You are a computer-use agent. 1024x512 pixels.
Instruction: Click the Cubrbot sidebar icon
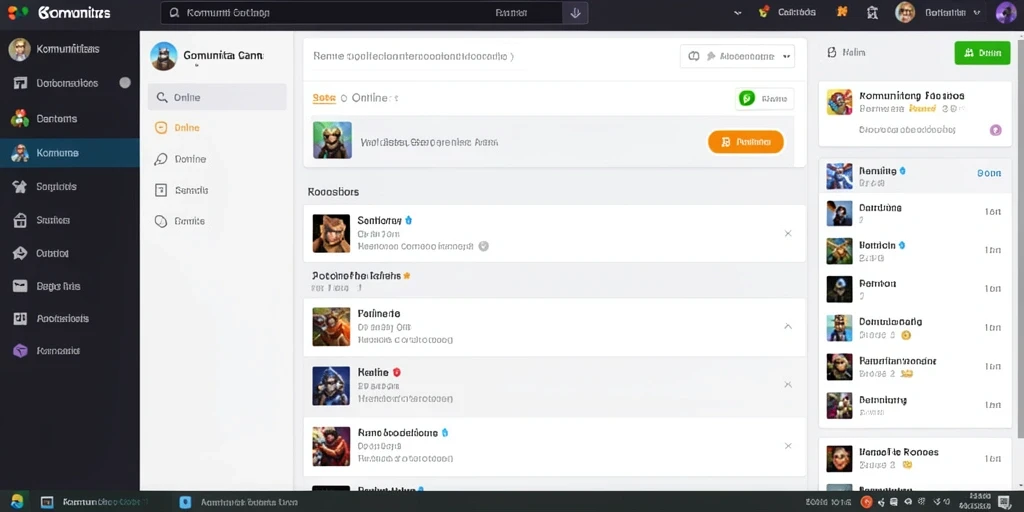[20, 253]
